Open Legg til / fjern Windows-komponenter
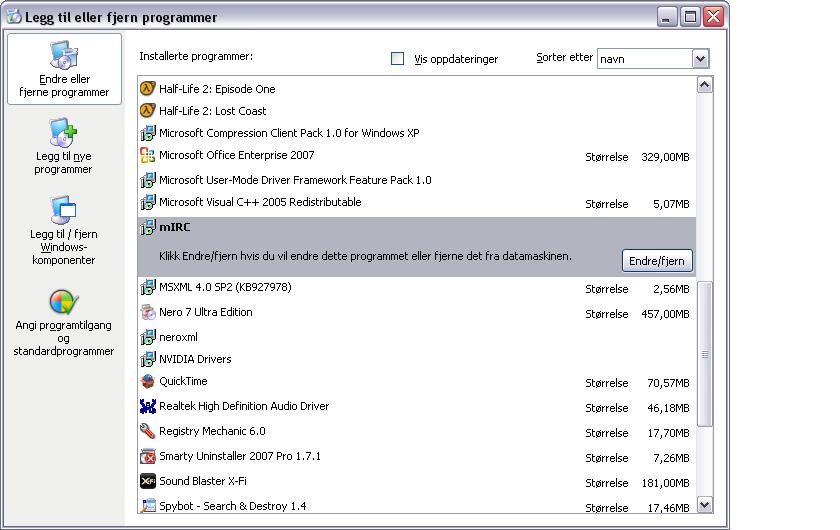The width and height of the screenshot is (840, 530). pyautogui.click(x=63, y=230)
